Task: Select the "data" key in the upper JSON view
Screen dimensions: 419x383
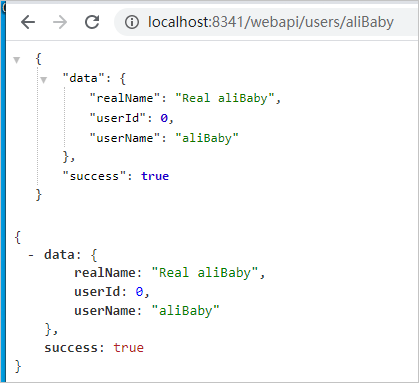Action: [84, 78]
